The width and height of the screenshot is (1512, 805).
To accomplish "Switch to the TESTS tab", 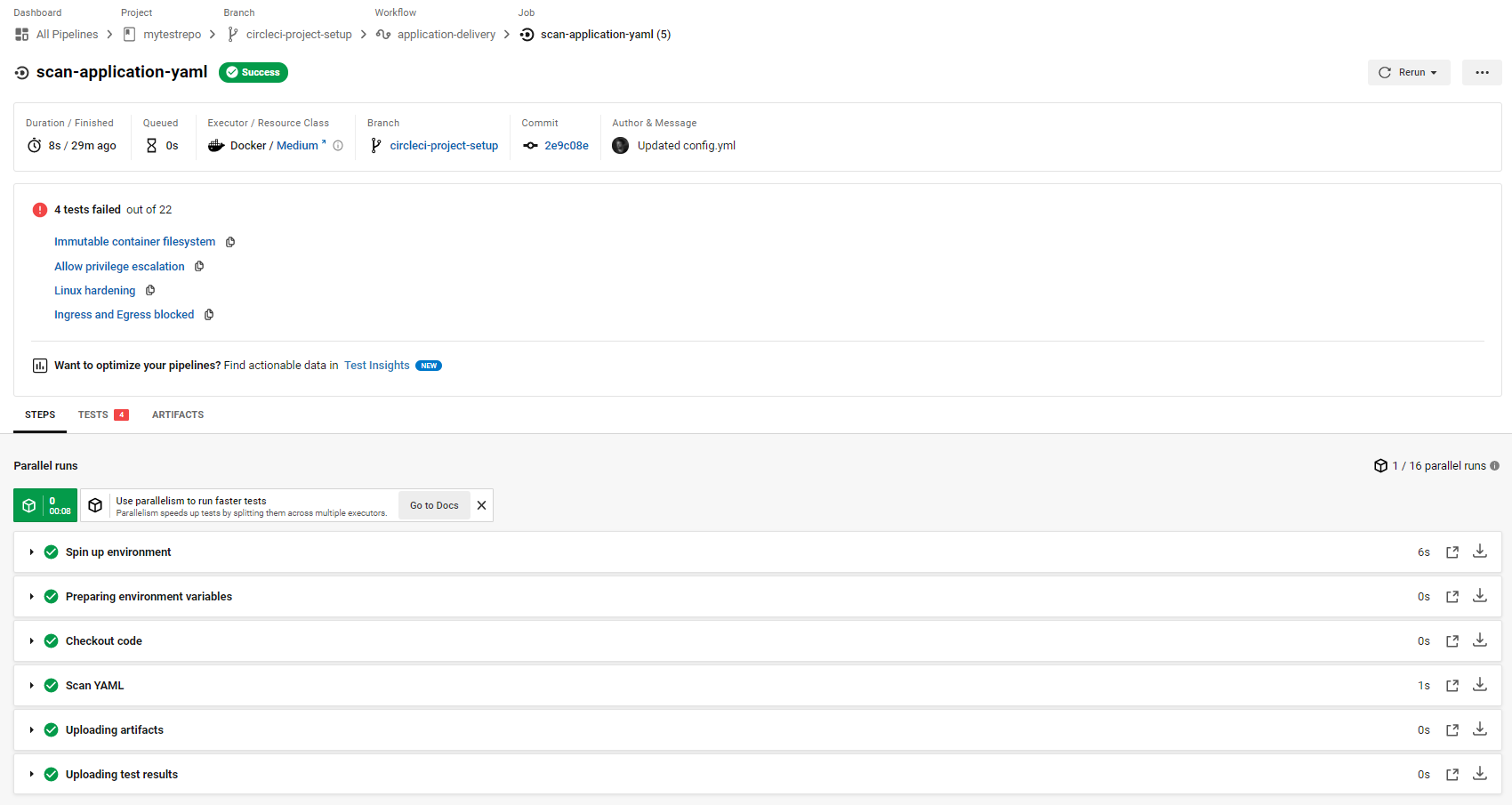I will (103, 415).
